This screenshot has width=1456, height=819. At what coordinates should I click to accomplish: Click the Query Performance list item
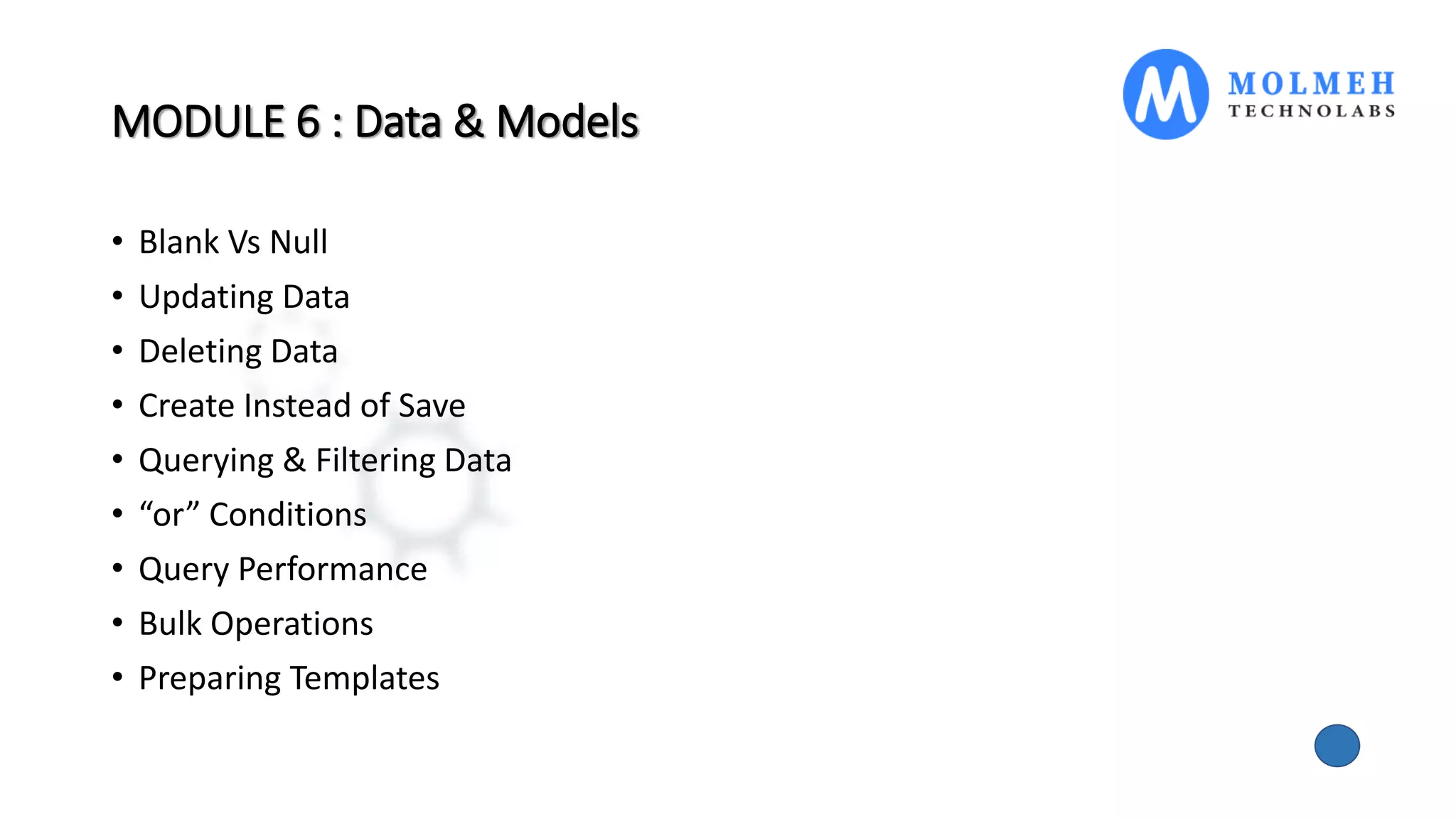coord(283,569)
